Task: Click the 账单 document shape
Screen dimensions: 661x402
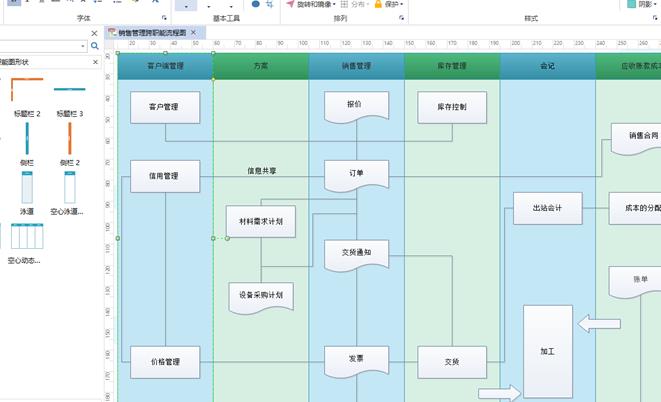Action: tap(635, 281)
